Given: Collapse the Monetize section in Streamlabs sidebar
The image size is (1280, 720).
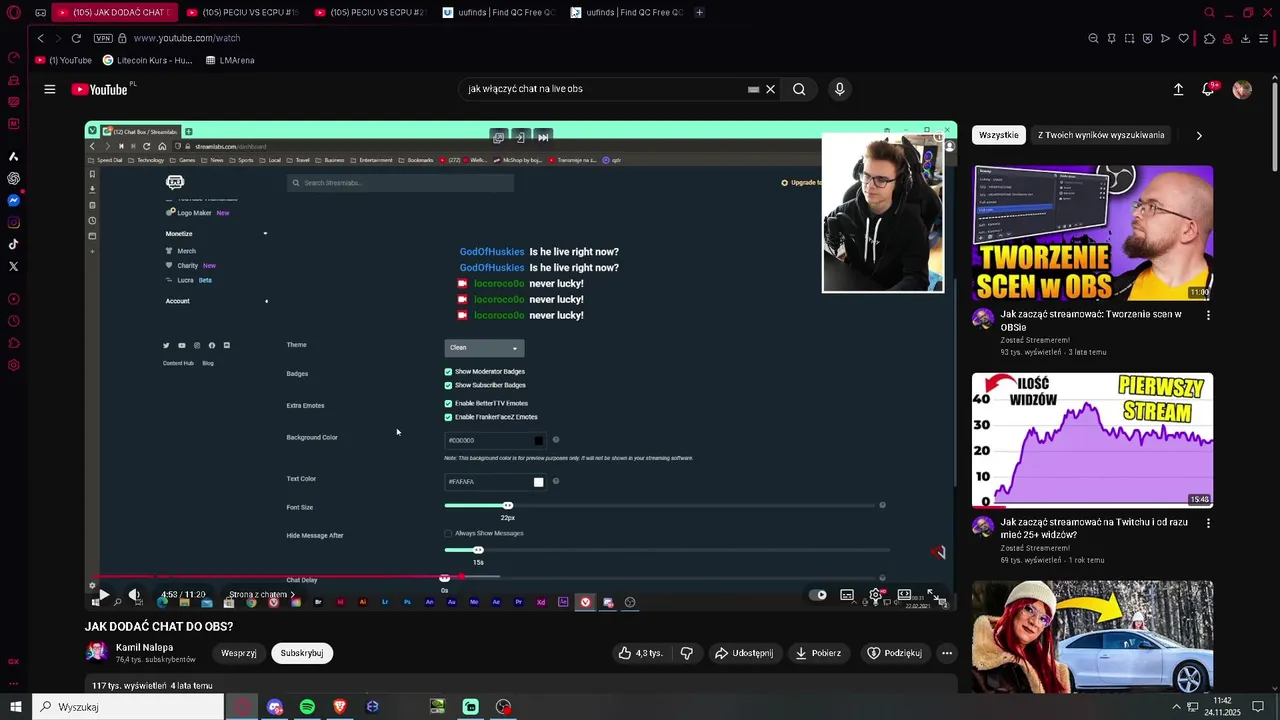Looking at the screenshot, I should [x=265, y=234].
